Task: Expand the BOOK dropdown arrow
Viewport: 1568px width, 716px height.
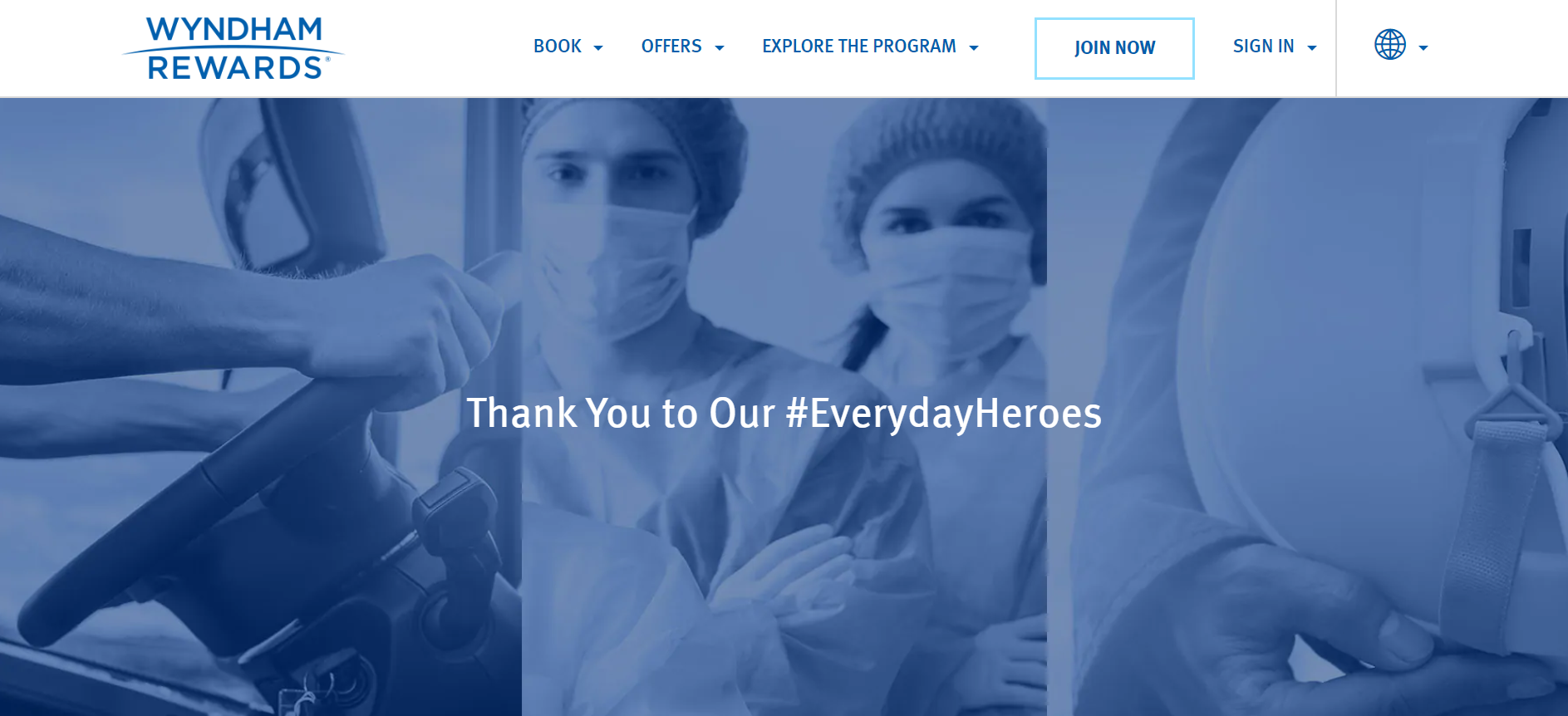Action: [x=598, y=48]
